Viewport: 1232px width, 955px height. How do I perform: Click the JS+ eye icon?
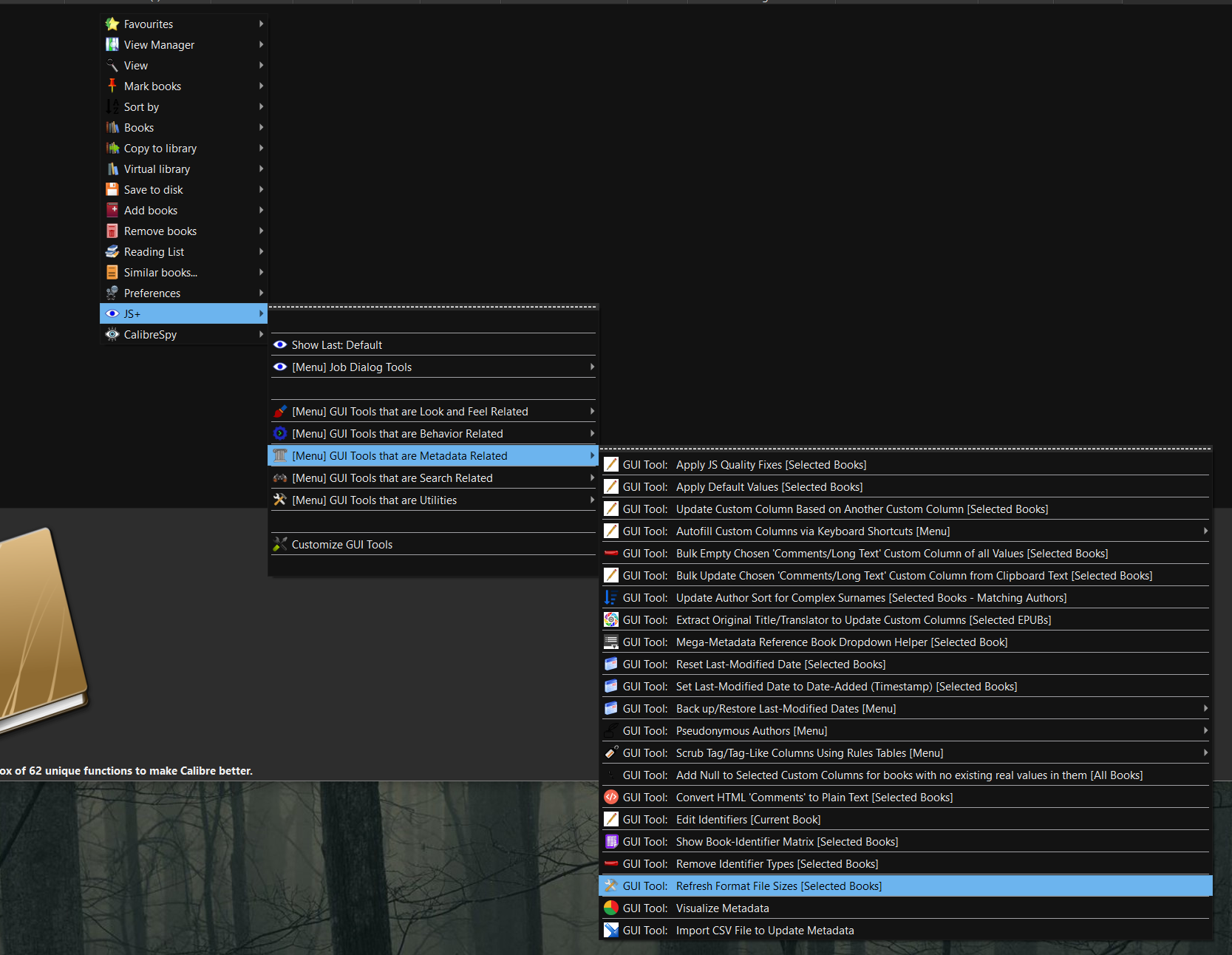click(x=112, y=314)
